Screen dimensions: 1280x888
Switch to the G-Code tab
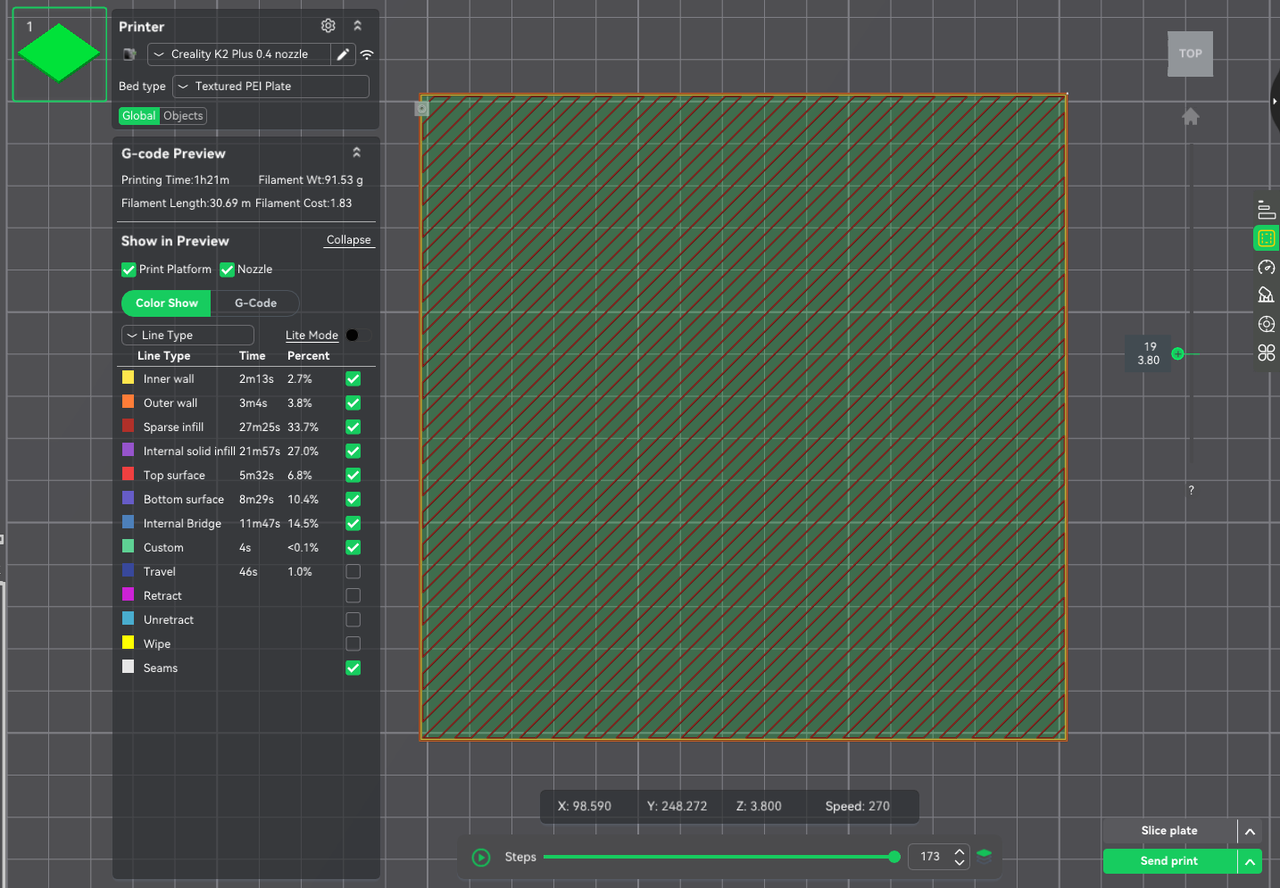pos(255,303)
